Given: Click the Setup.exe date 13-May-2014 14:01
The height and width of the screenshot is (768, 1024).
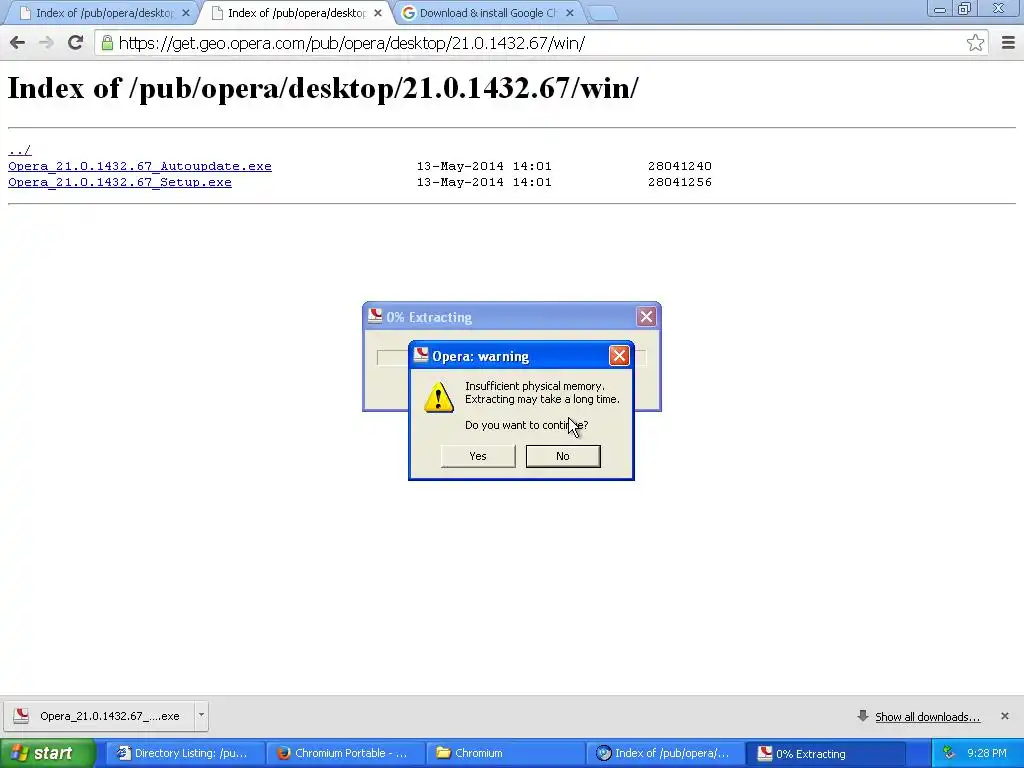Looking at the screenshot, I should [x=484, y=182].
